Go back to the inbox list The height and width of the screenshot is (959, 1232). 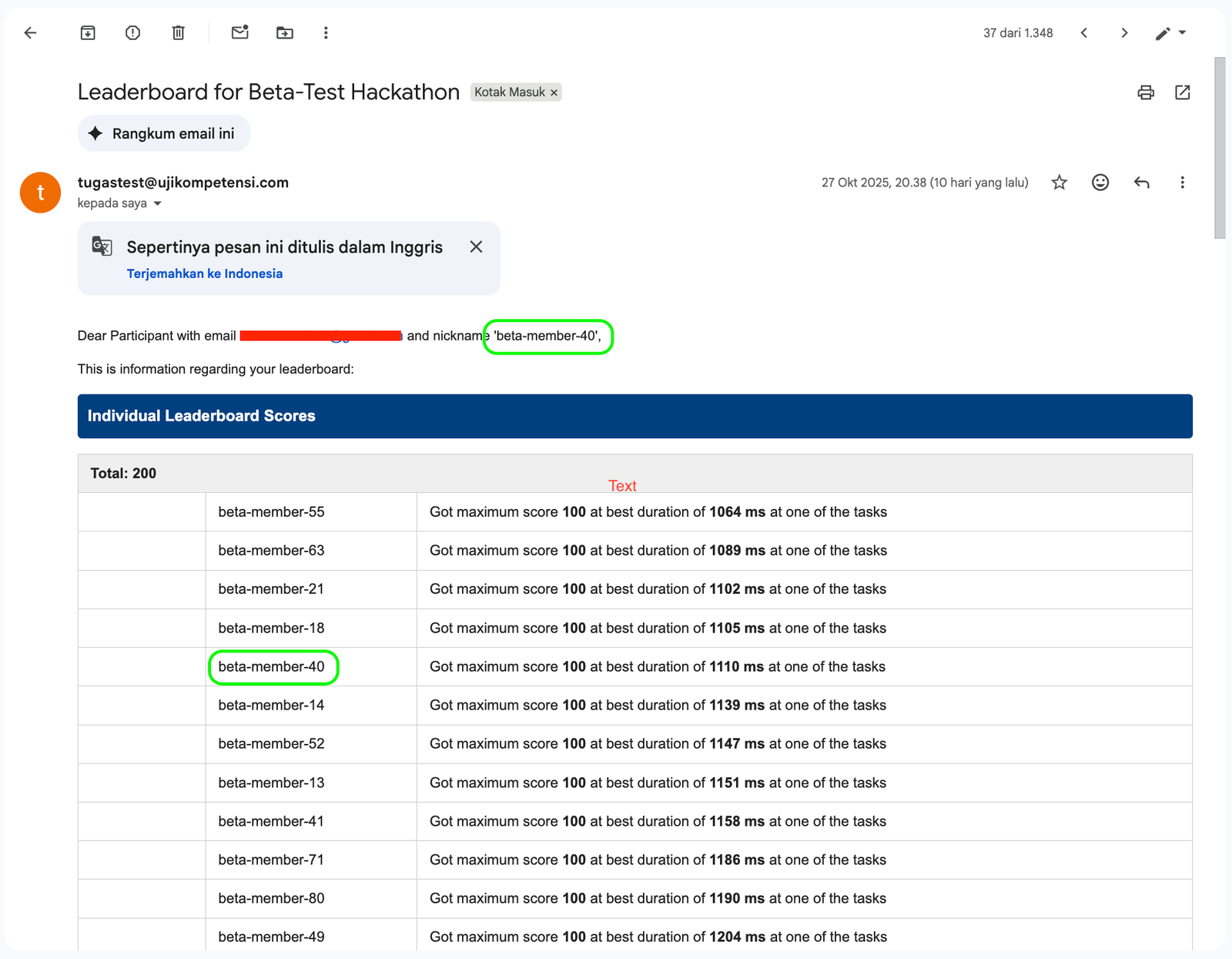coord(30,32)
